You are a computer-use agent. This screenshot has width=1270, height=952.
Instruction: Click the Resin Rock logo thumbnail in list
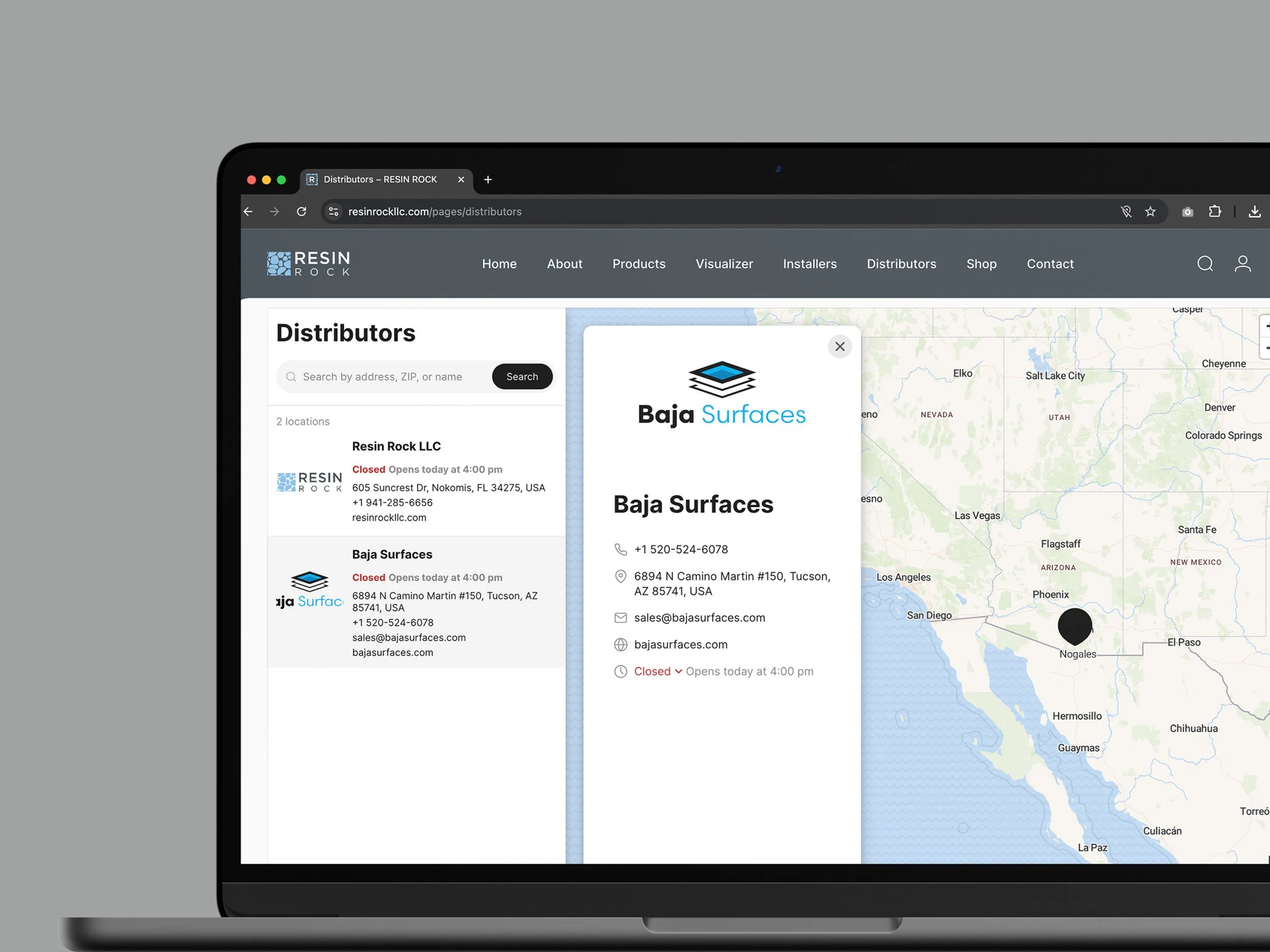(x=309, y=482)
